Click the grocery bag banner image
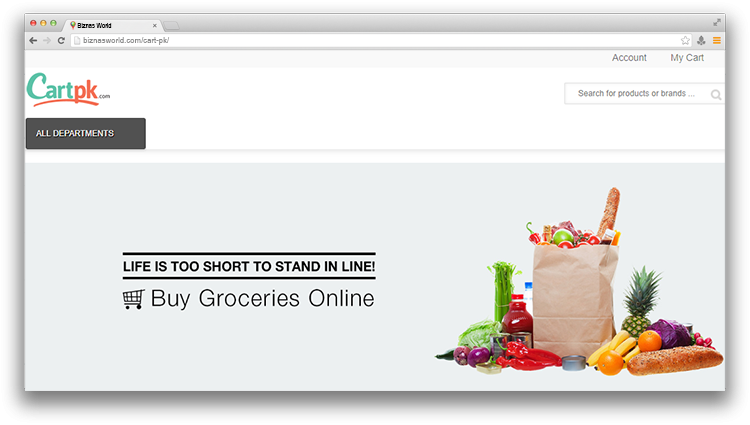 click(579, 282)
